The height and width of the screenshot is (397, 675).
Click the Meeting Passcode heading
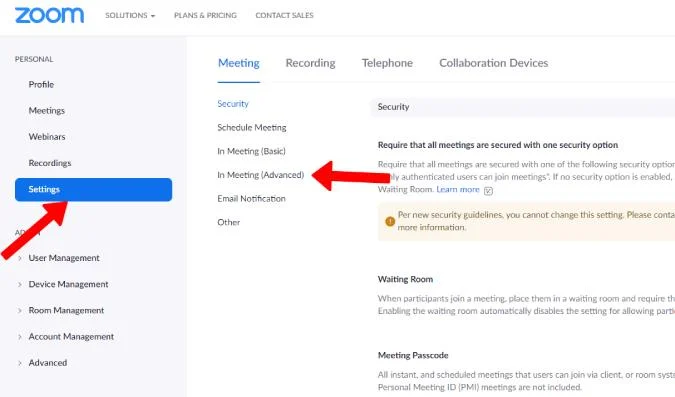pyautogui.click(x=413, y=355)
